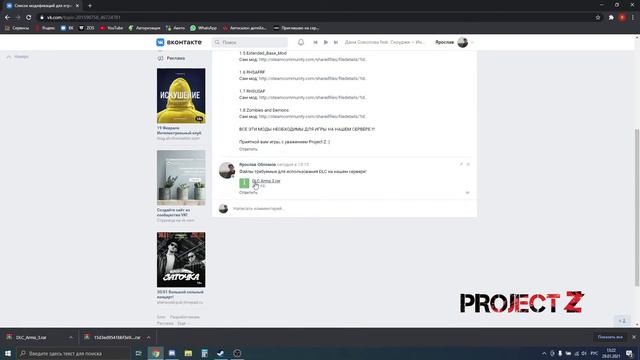
Task: Click the VK search field
Action: point(250,42)
